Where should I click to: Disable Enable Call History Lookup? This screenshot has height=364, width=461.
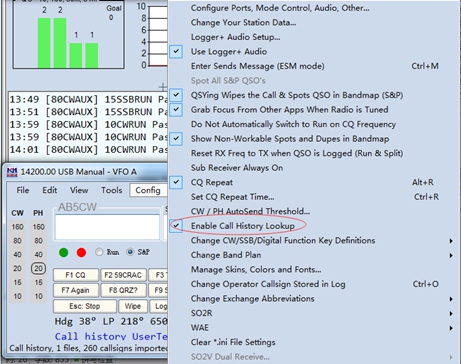coord(176,226)
